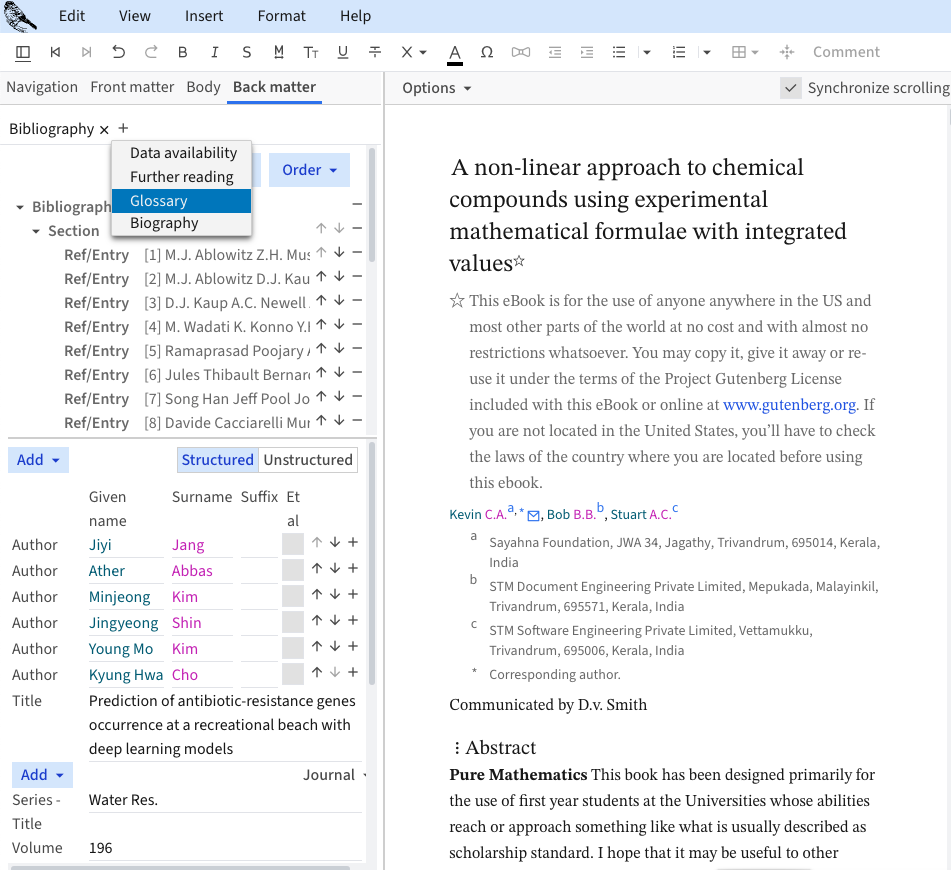Image resolution: width=951 pixels, height=870 pixels.
Task: Toggle the Synchronize scrolling checkbox
Action: (x=791, y=88)
